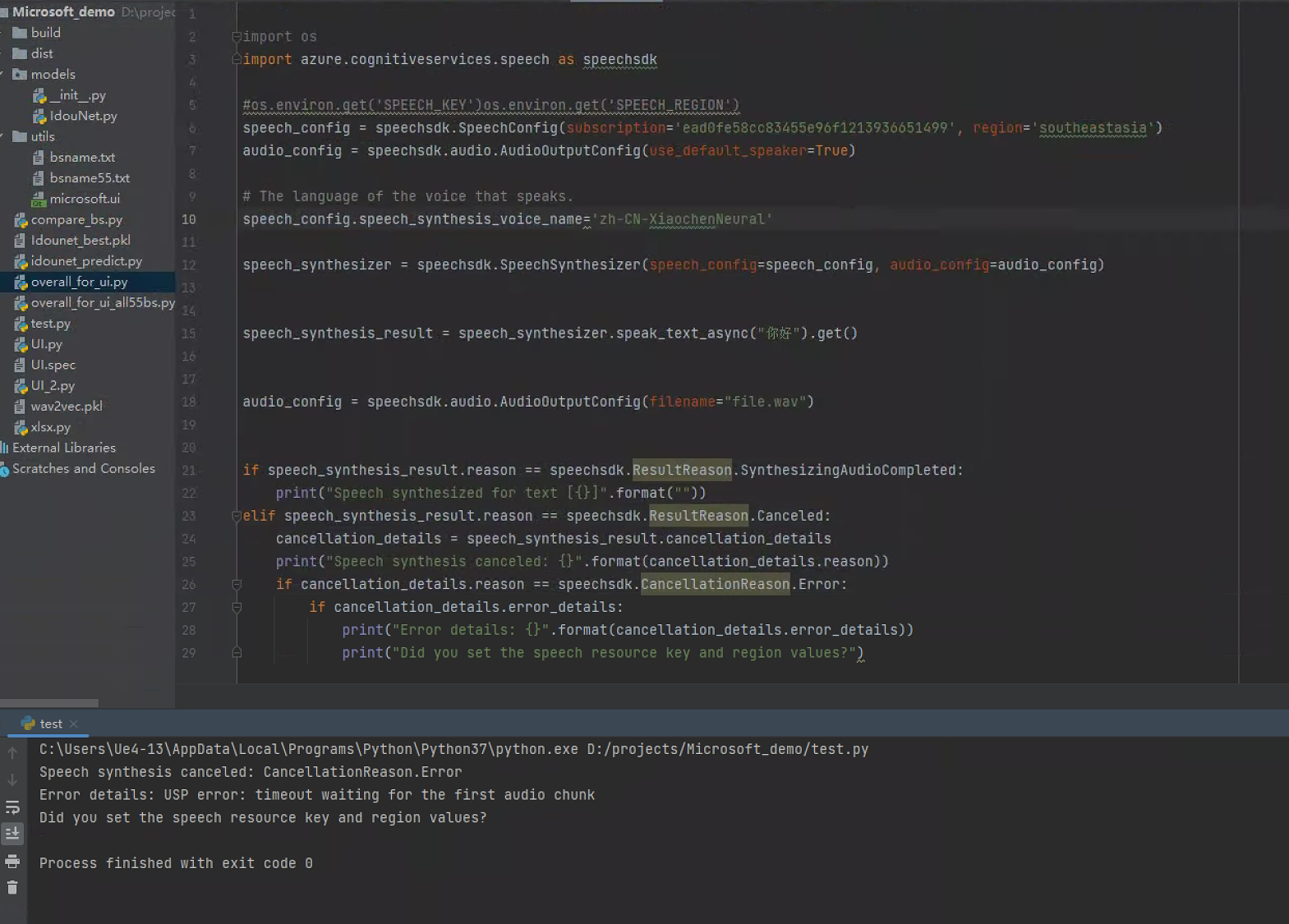Fold the elif block at line 23
The image size is (1289, 924).
tap(237, 516)
